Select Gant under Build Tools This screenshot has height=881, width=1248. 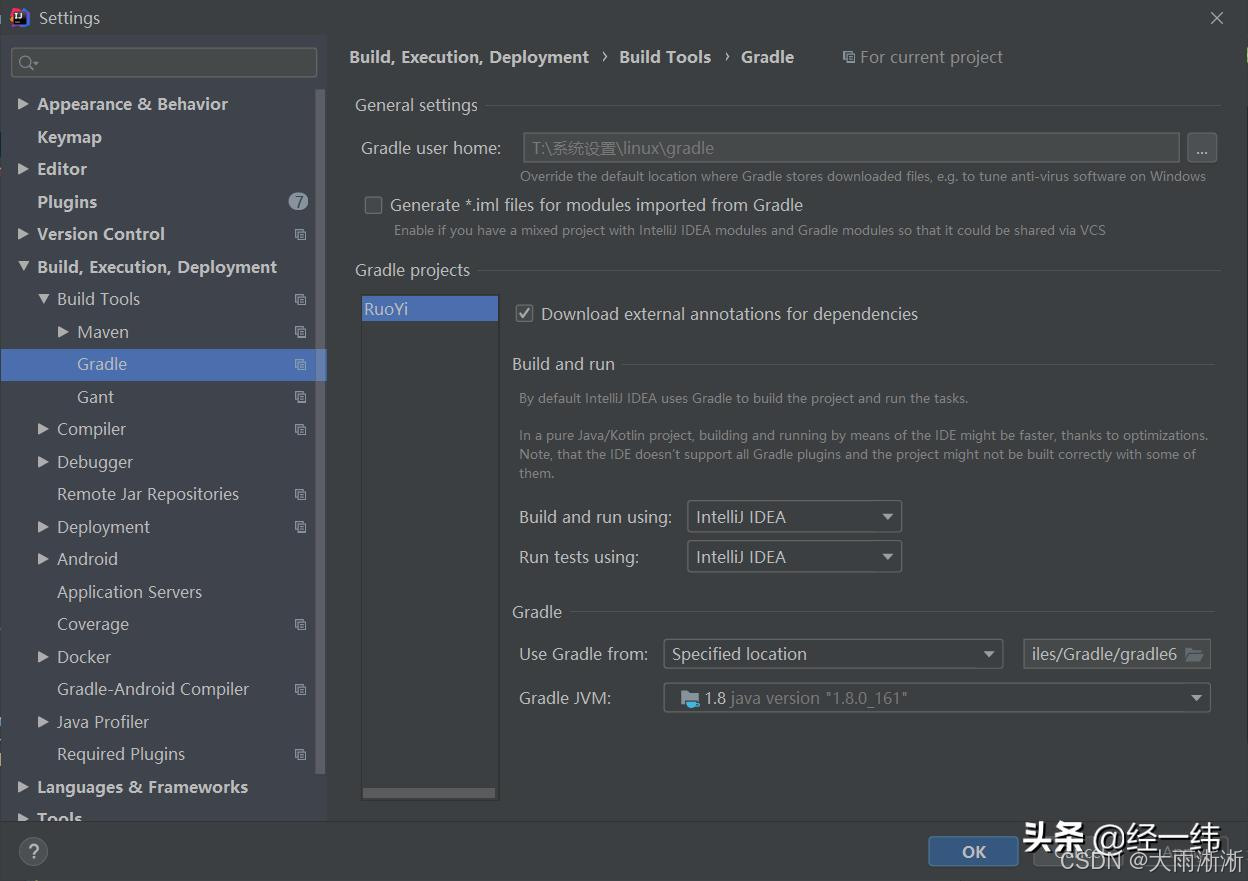95,397
